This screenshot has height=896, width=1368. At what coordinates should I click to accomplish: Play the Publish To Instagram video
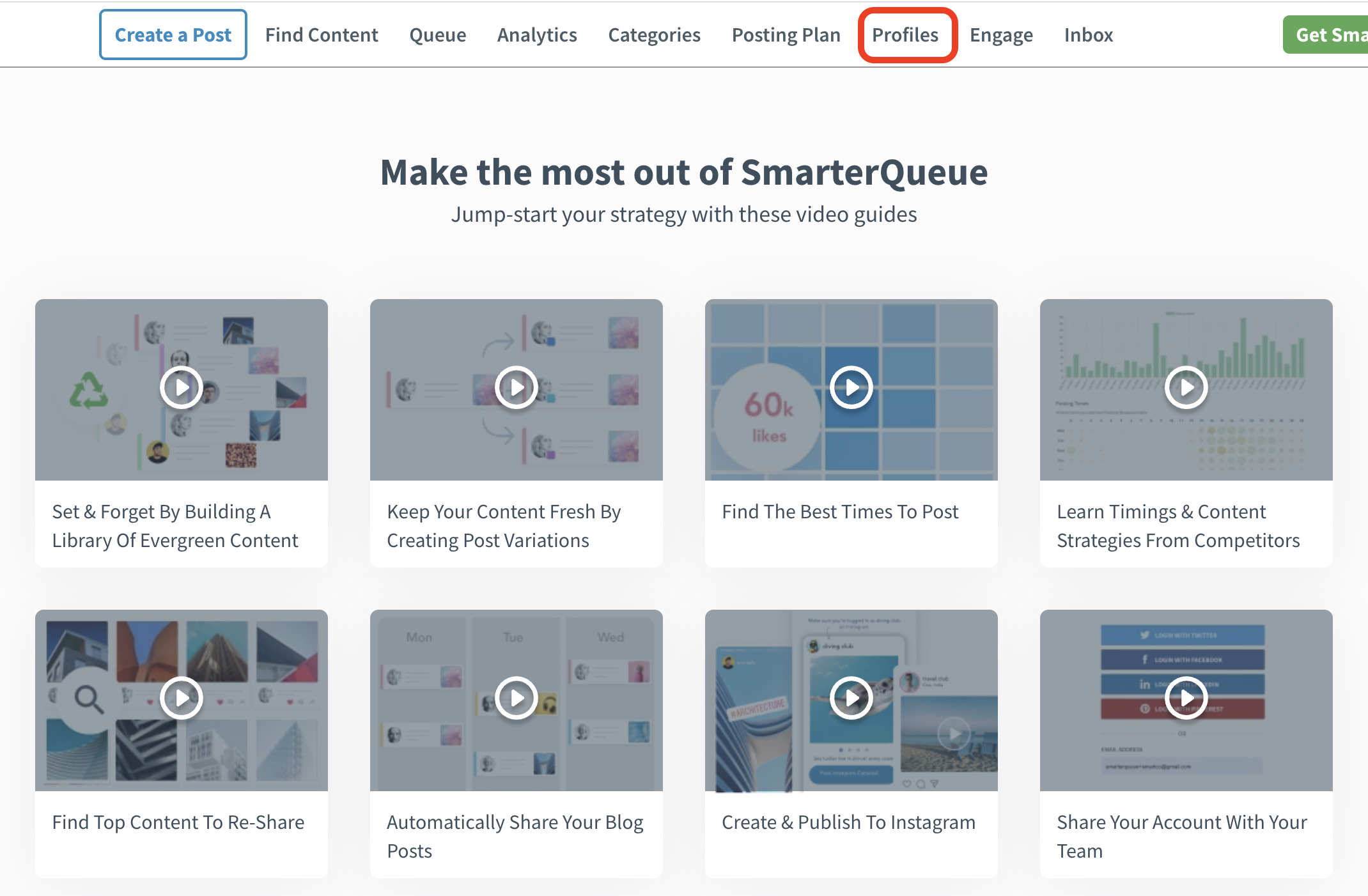[851, 698]
